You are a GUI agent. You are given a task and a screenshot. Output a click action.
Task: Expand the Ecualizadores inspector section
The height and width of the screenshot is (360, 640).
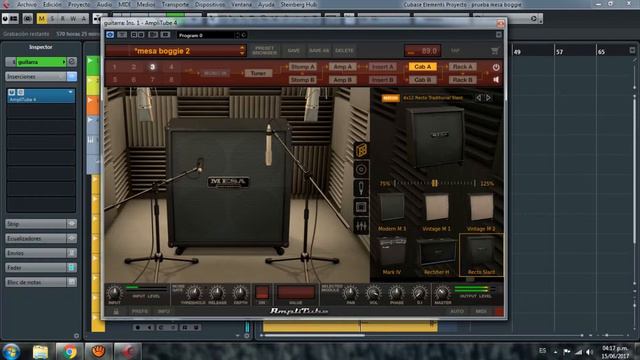point(40,238)
